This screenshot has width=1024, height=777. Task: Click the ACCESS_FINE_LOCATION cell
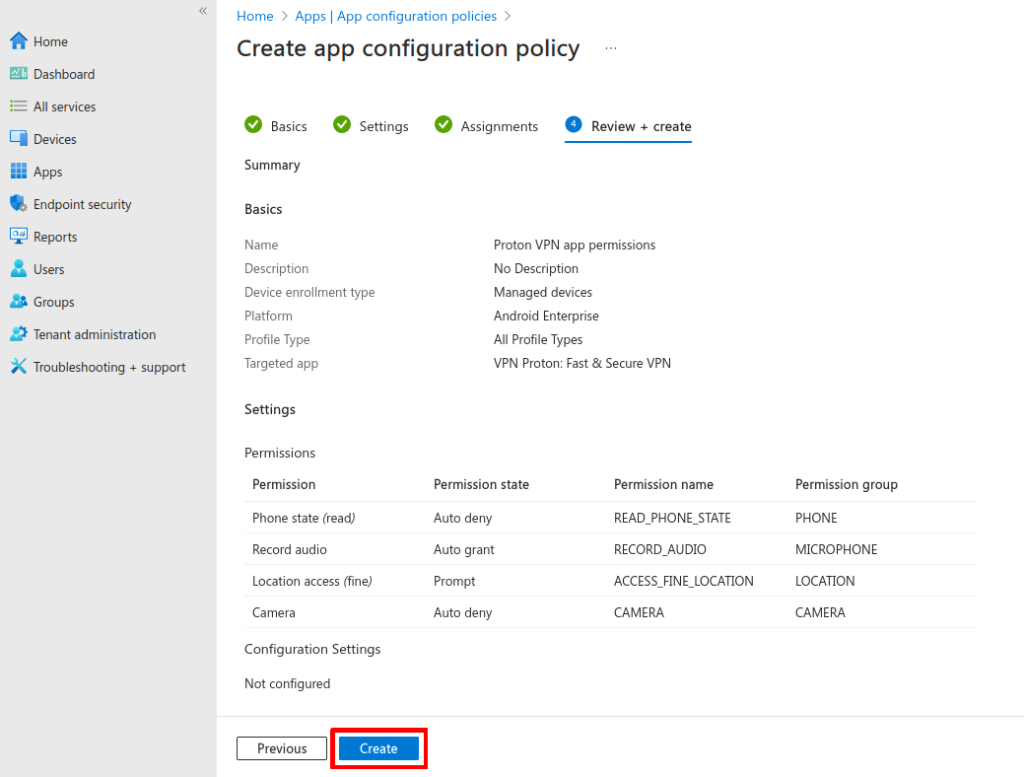[683, 580]
